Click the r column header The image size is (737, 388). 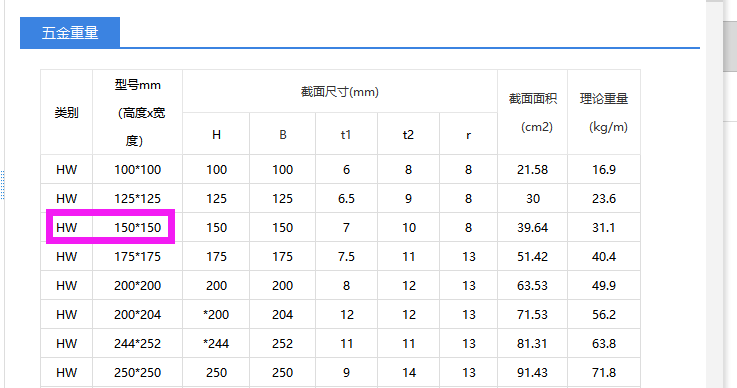tap(468, 135)
